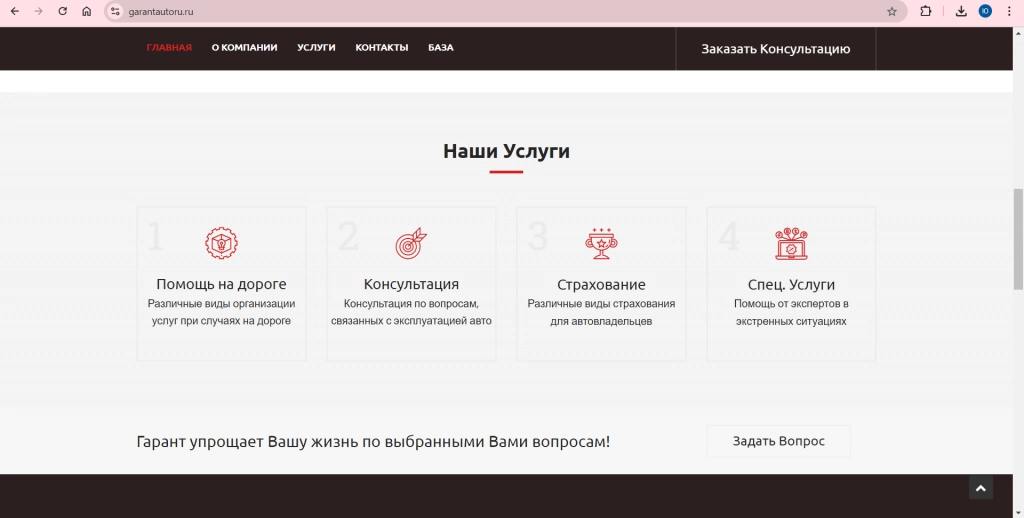The width and height of the screenshot is (1024, 518).
Task: Click text Консультация по вопросам, связанных с эксплуатацией
Action: click(x=411, y=312)
